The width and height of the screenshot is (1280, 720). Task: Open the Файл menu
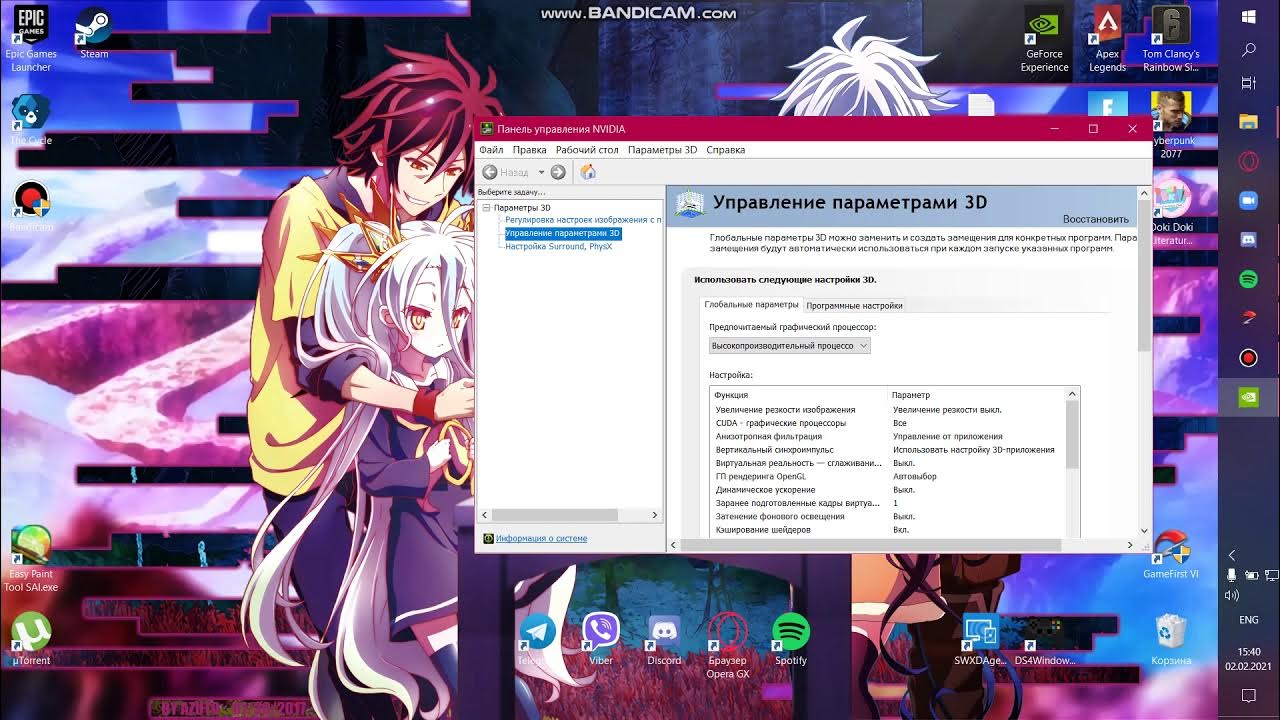491,150
